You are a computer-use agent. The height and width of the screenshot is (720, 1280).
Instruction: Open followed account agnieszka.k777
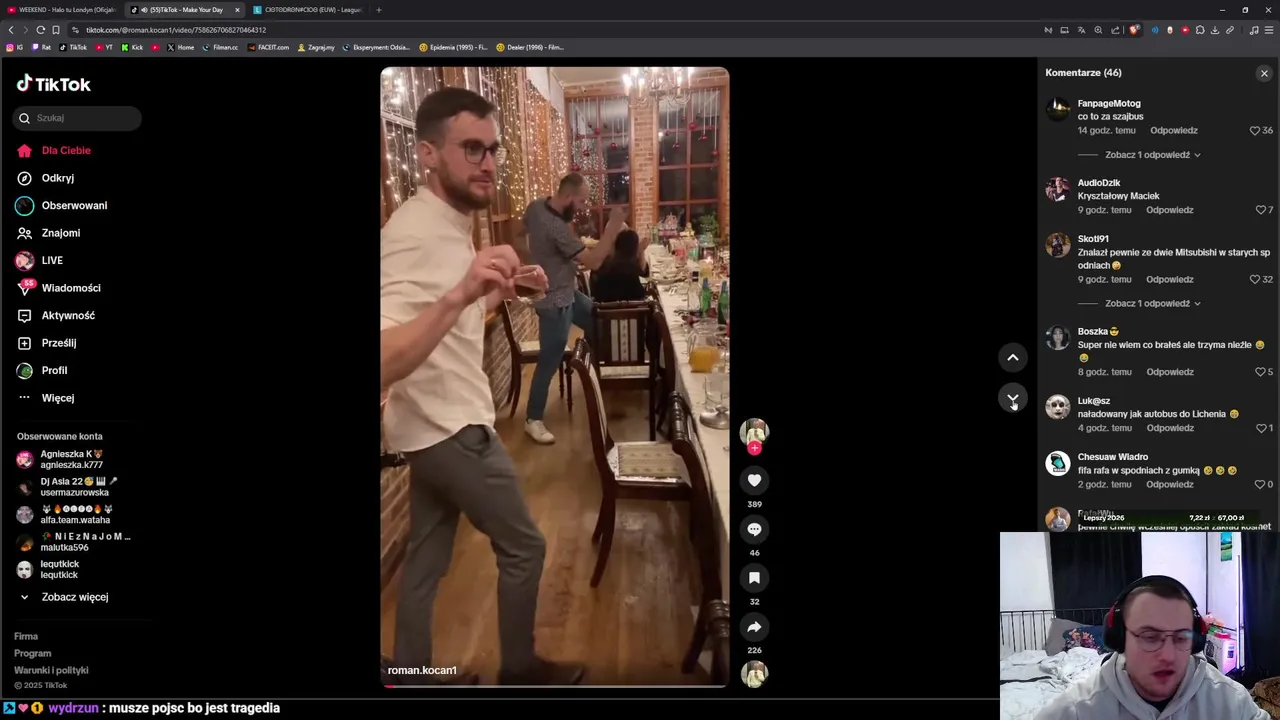point(72,459)
